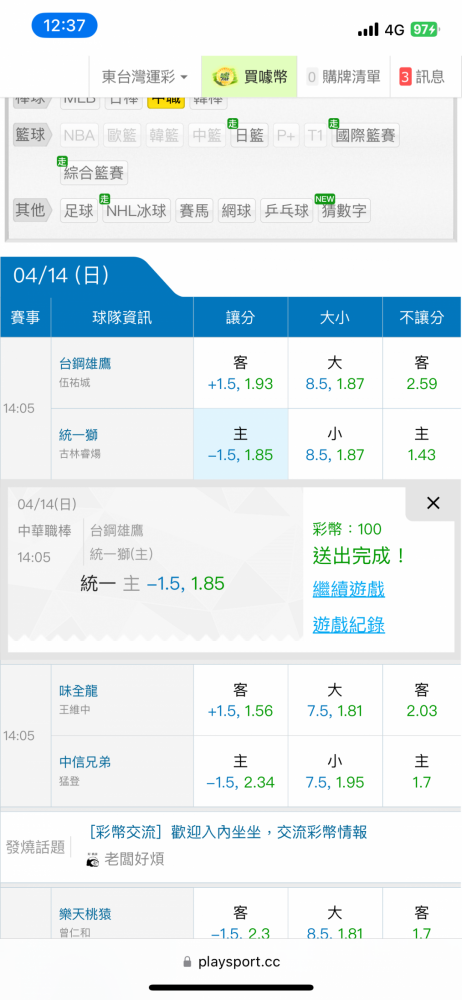
Task: Select the 綜合籃賽 category
Action: [x=94, y=173]
